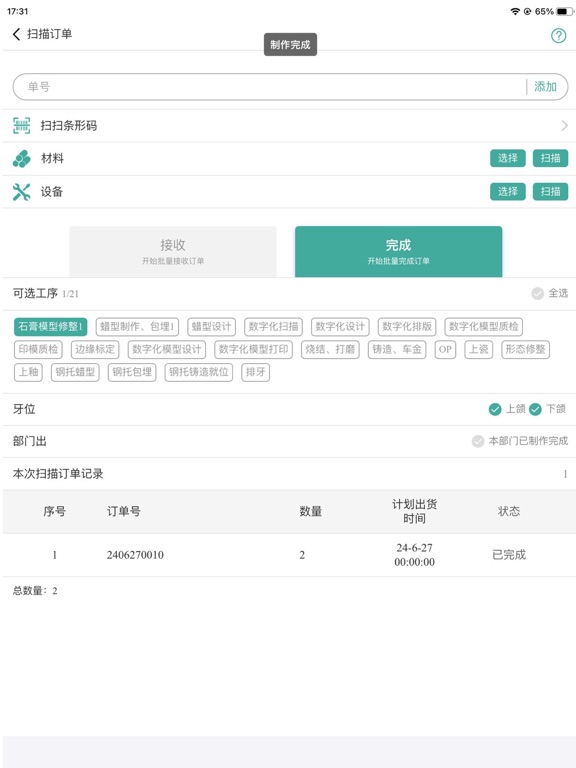Select 数字化模型质检 process tag

click(484, 327)
